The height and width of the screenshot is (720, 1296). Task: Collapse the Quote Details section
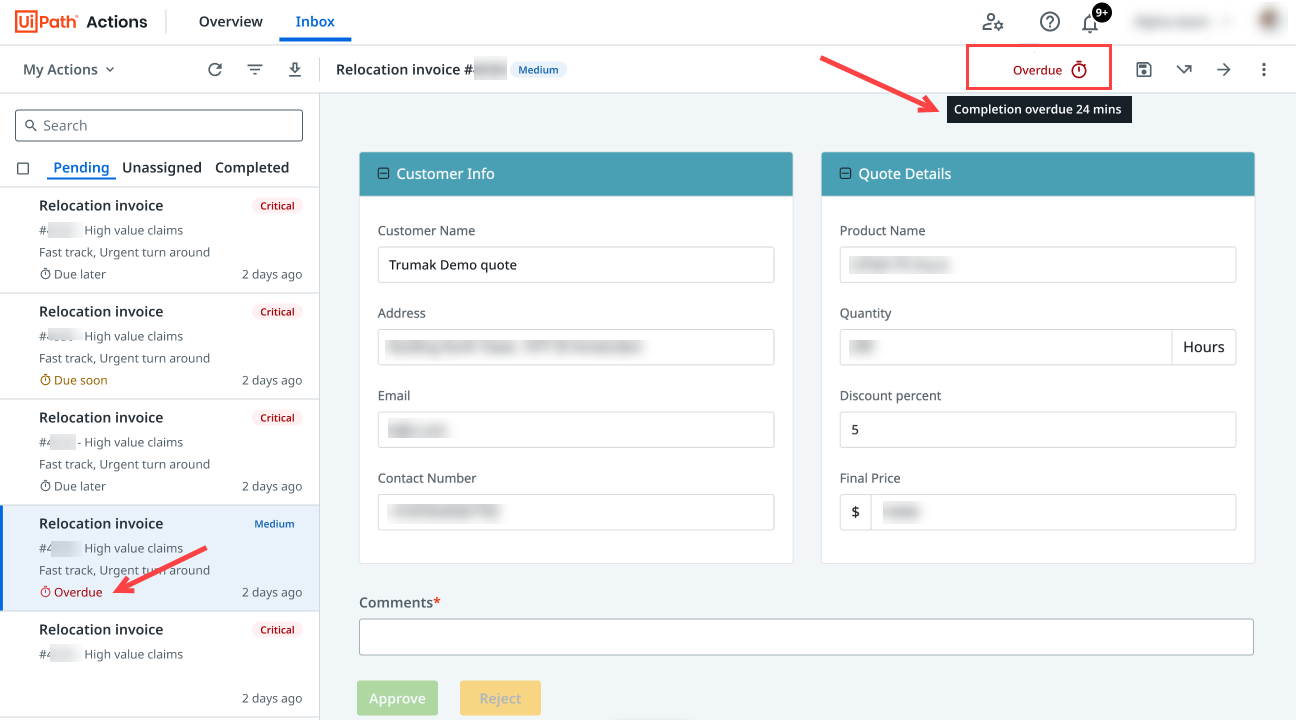click(x=845, y=174)
